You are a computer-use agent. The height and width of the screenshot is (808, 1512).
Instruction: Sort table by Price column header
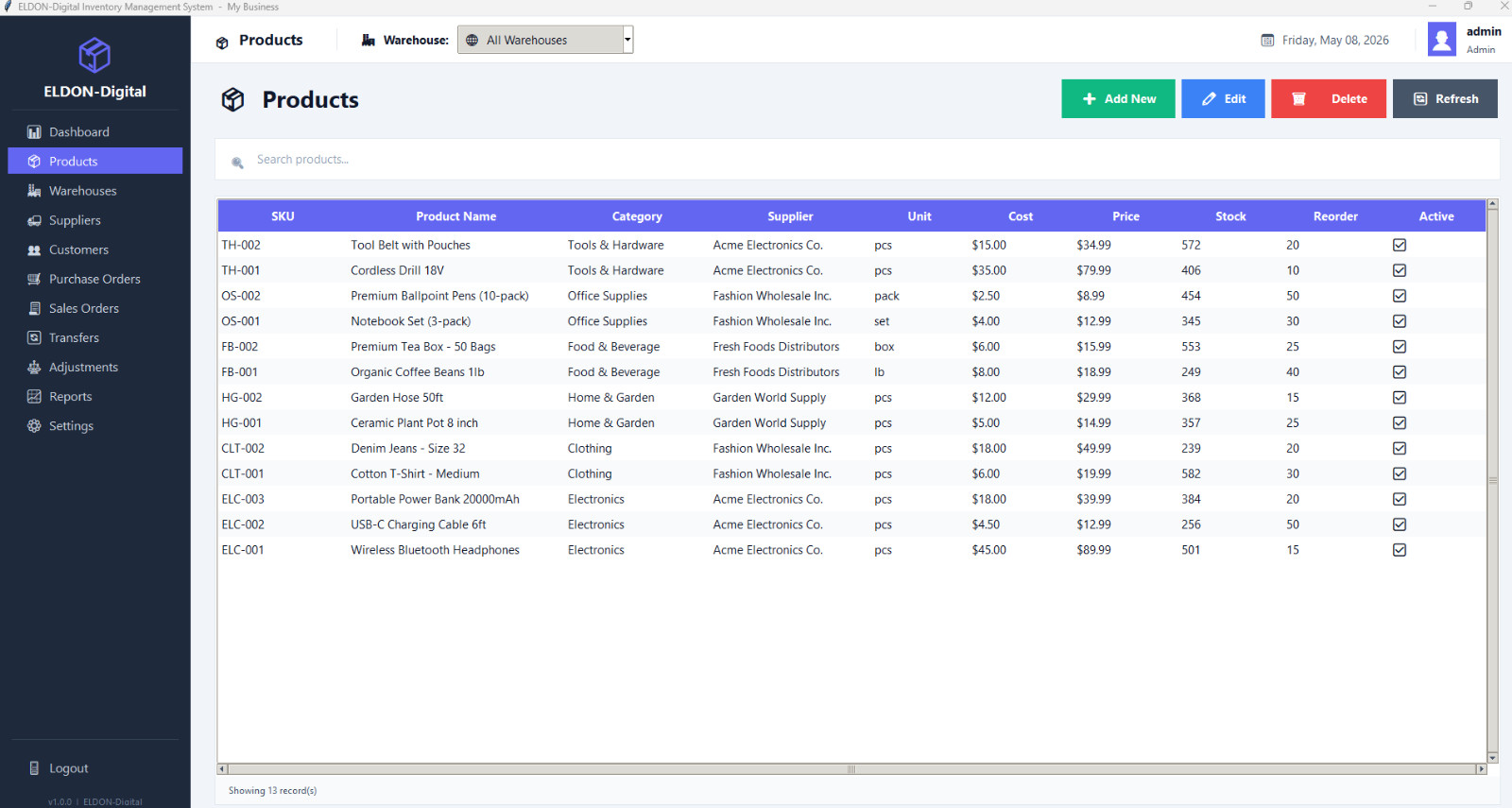coord(1125,216)
